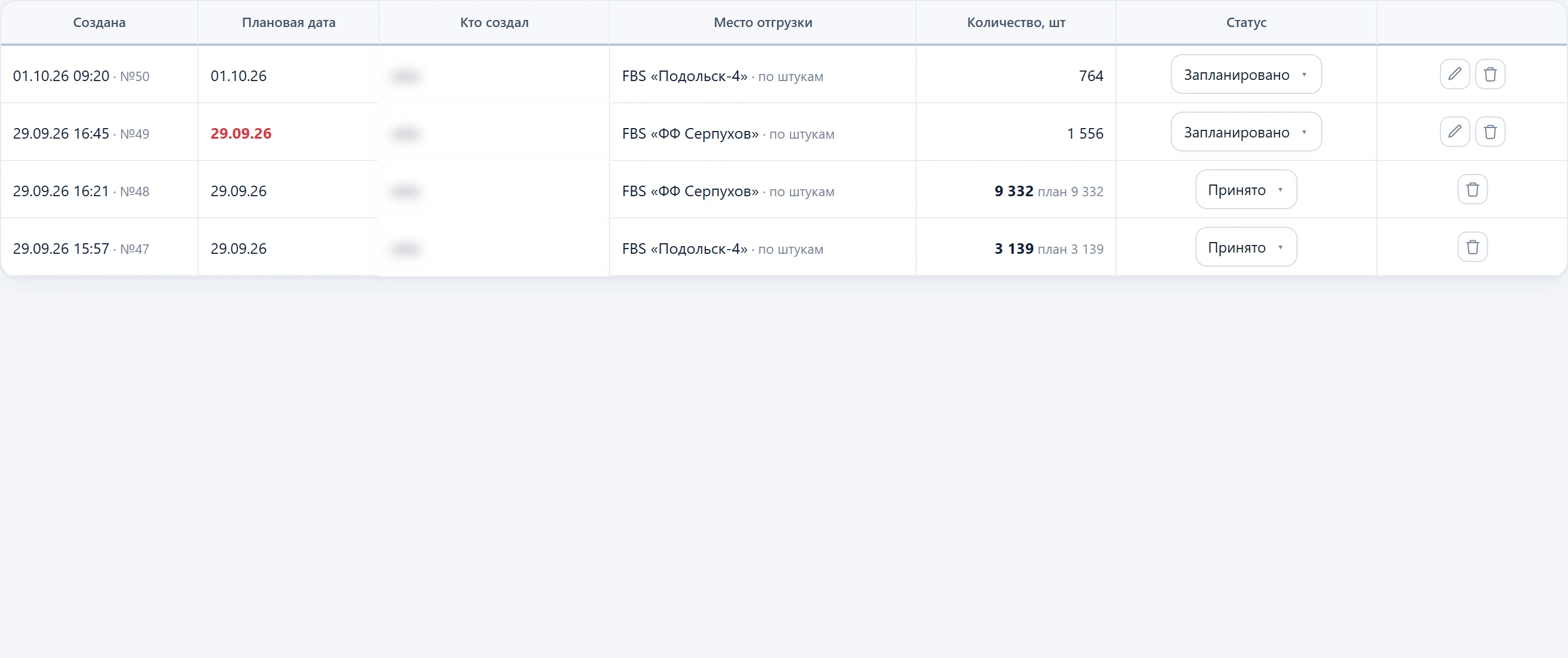Click the 'Кто создал' column header
This screenshot has height=658, width=1568.
click(494, 22)
